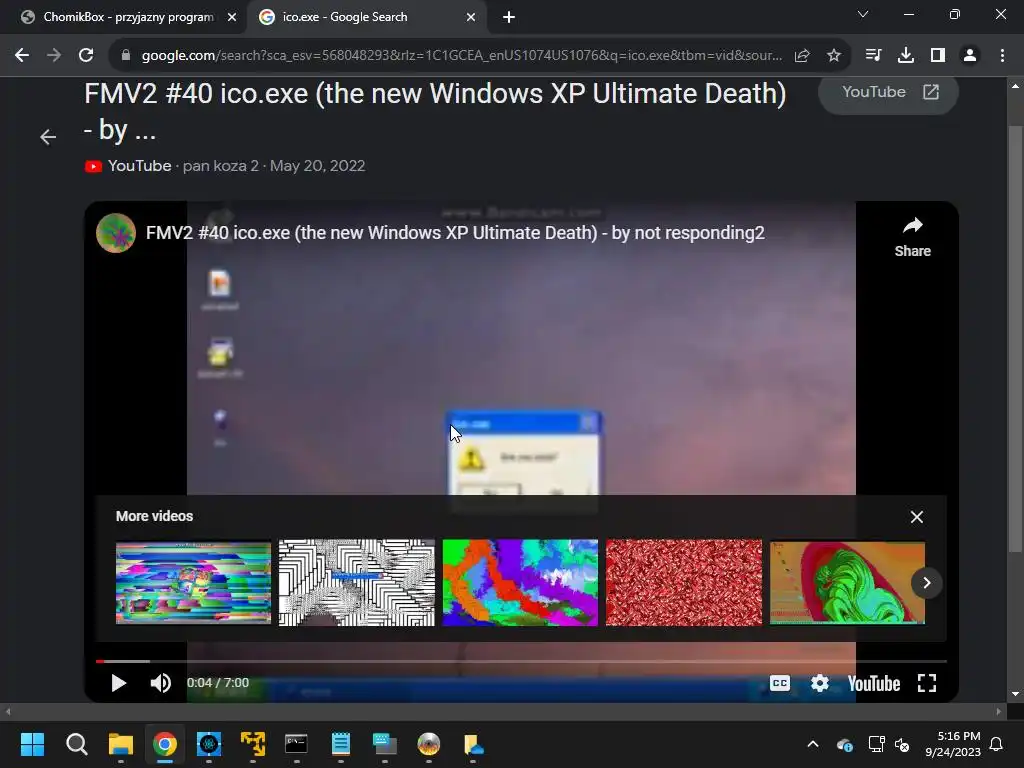Open the Chrome profile menu
Screen dimensions: 1024x768
970,56
